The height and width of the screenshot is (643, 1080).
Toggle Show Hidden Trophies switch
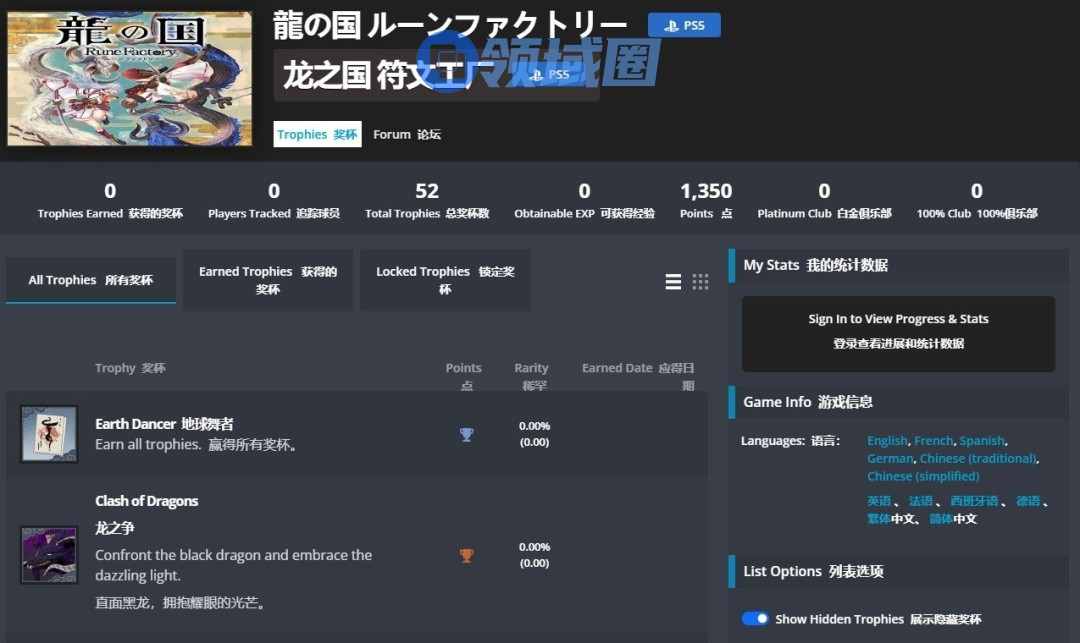click(x=755, y=619)
